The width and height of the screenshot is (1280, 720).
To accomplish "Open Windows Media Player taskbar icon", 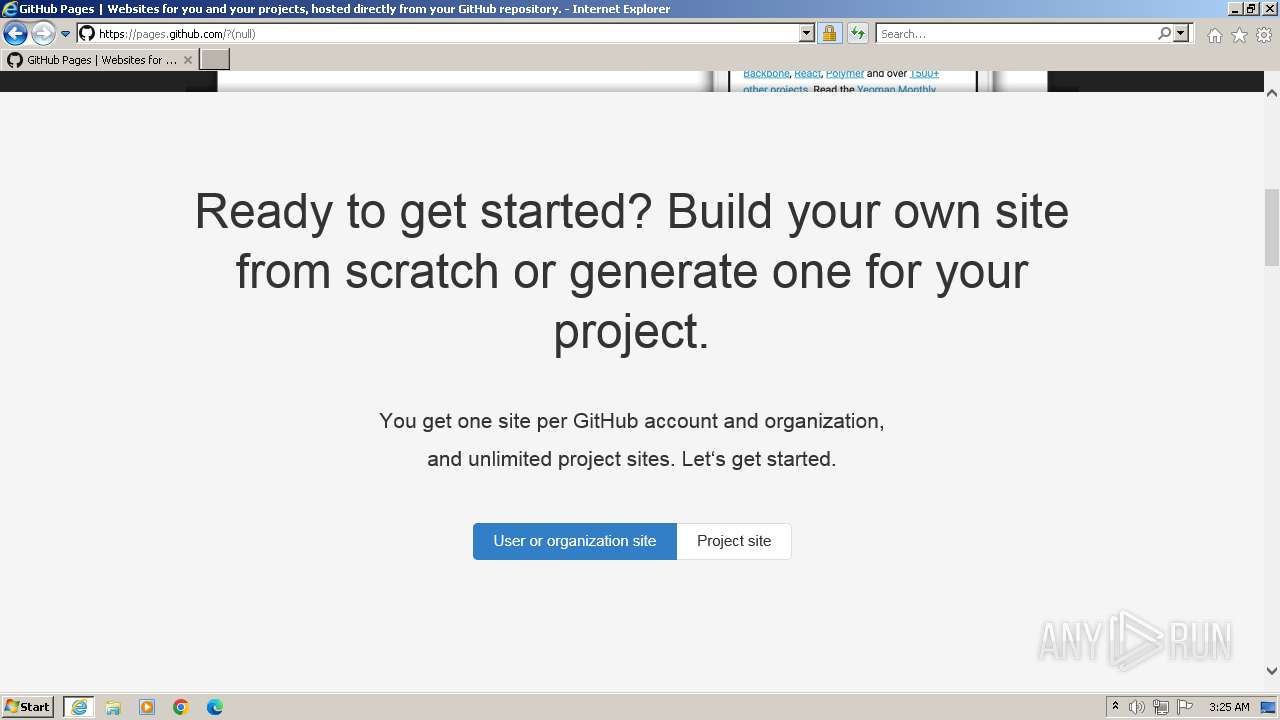I will (x=147, y=707).
